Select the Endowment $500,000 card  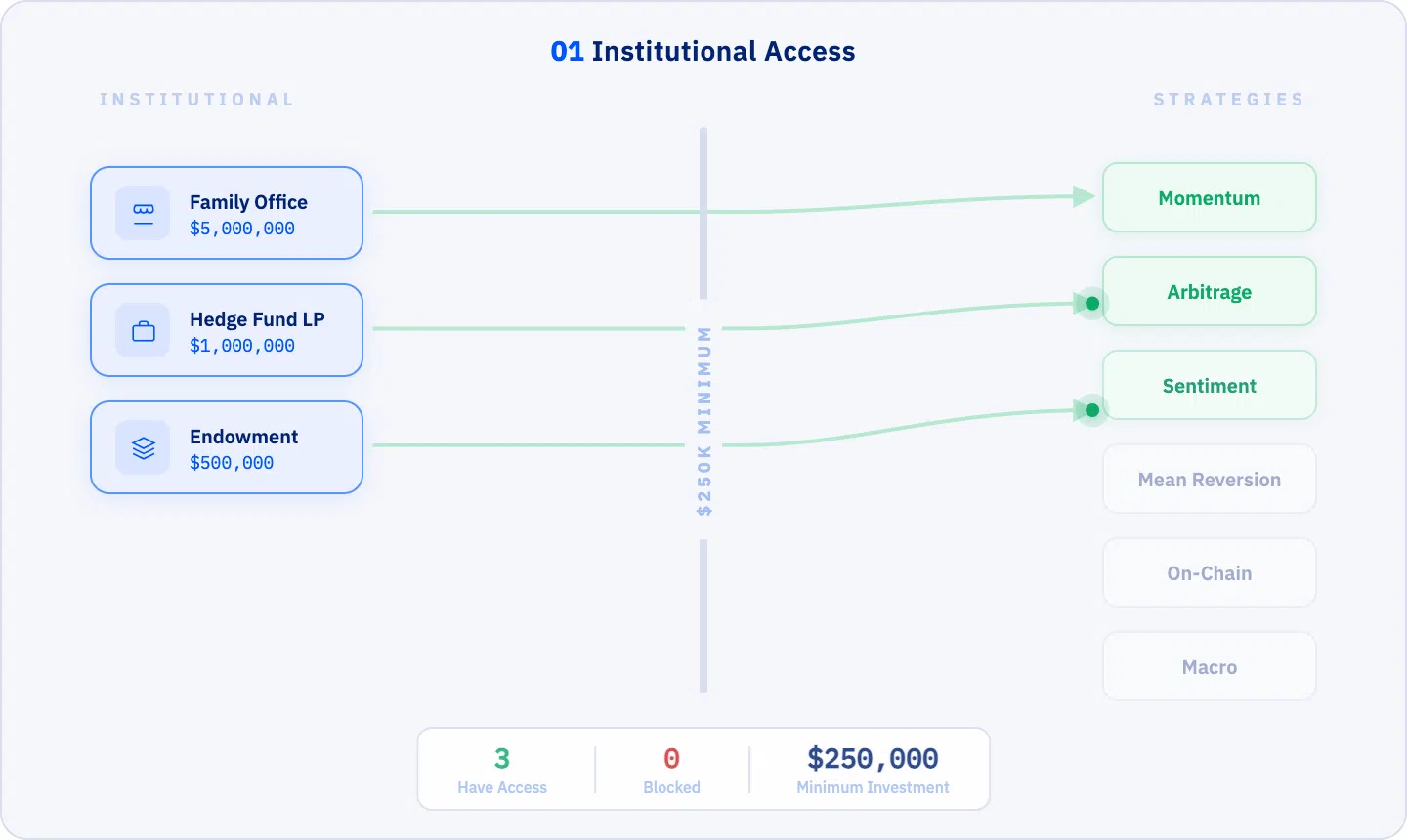coord(227,447)
